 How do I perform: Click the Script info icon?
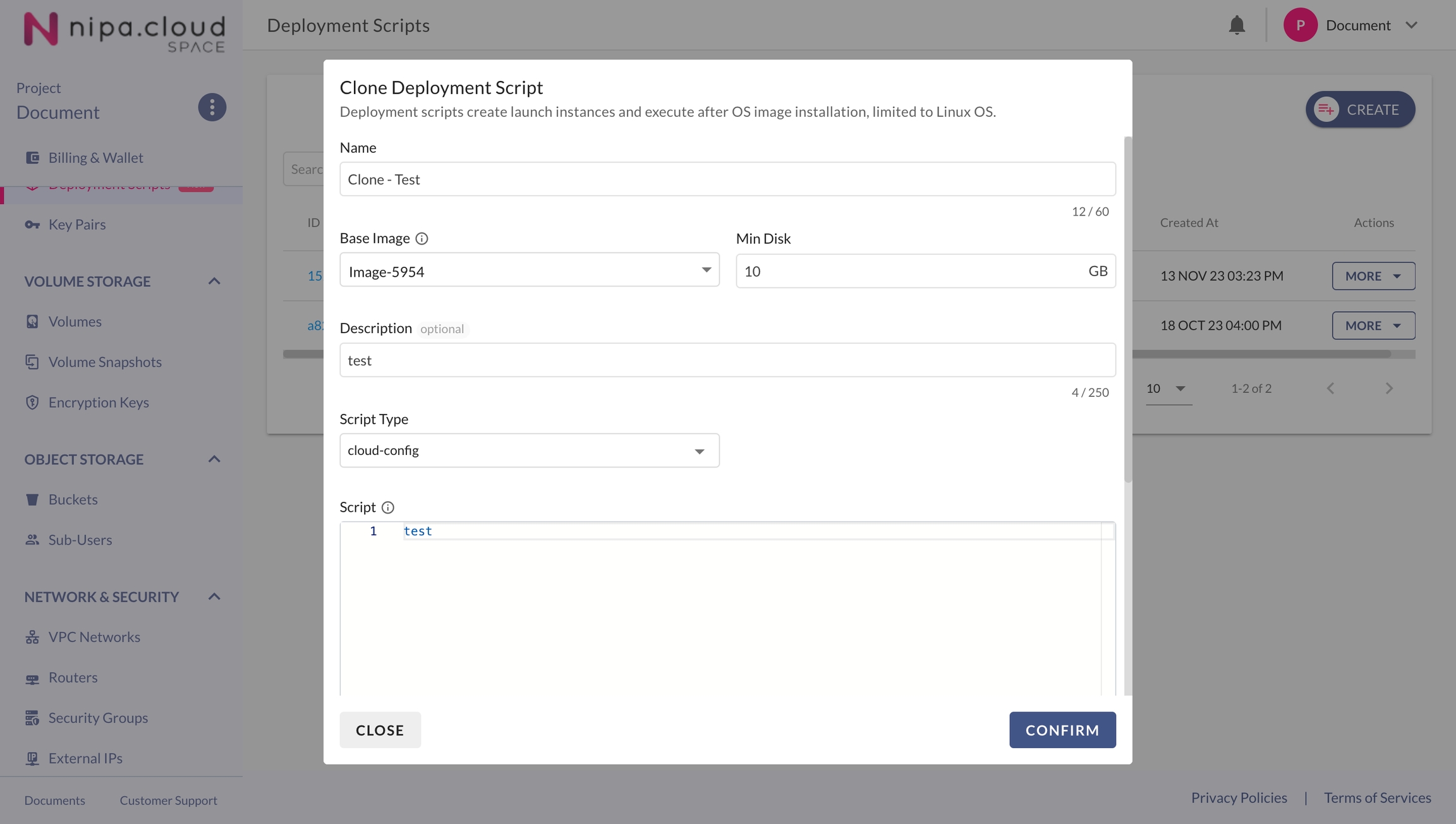coord(388,507)
